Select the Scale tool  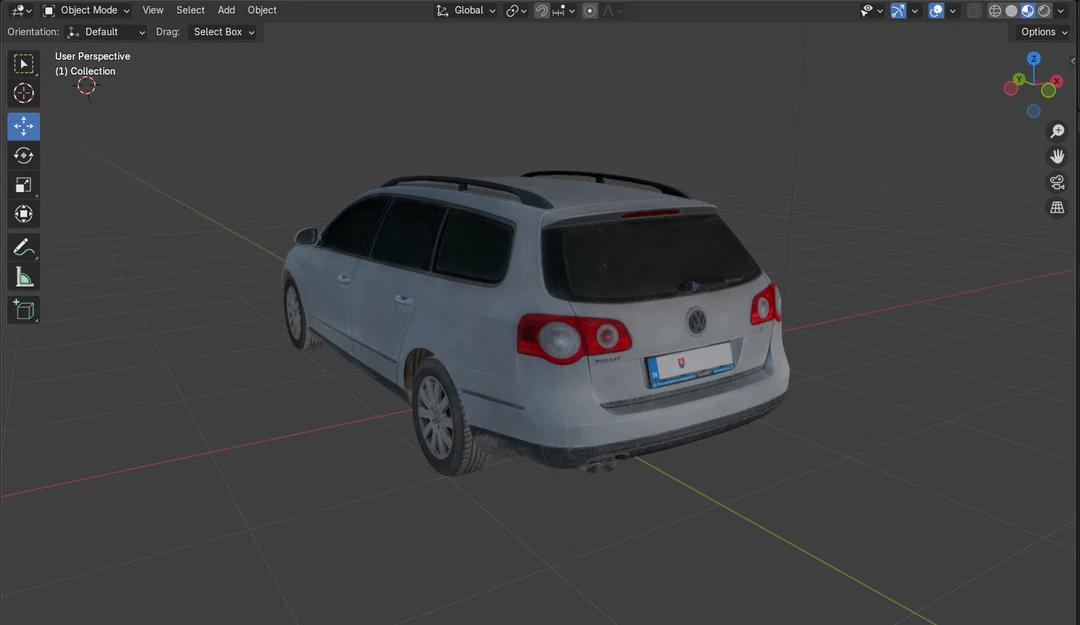click(24, 184)
